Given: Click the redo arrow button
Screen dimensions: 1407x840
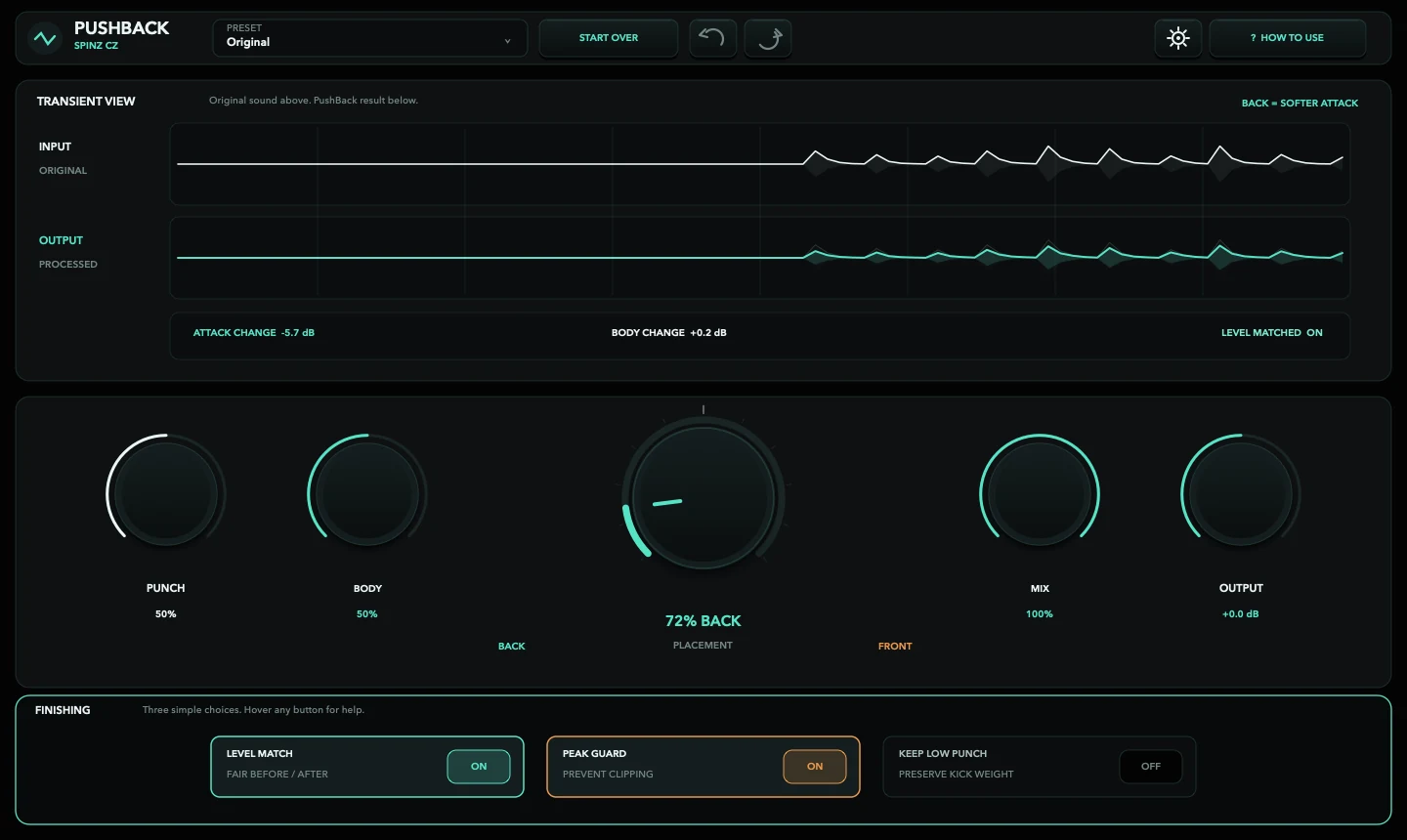Looking at the screenshot, I should pos(768,38).
